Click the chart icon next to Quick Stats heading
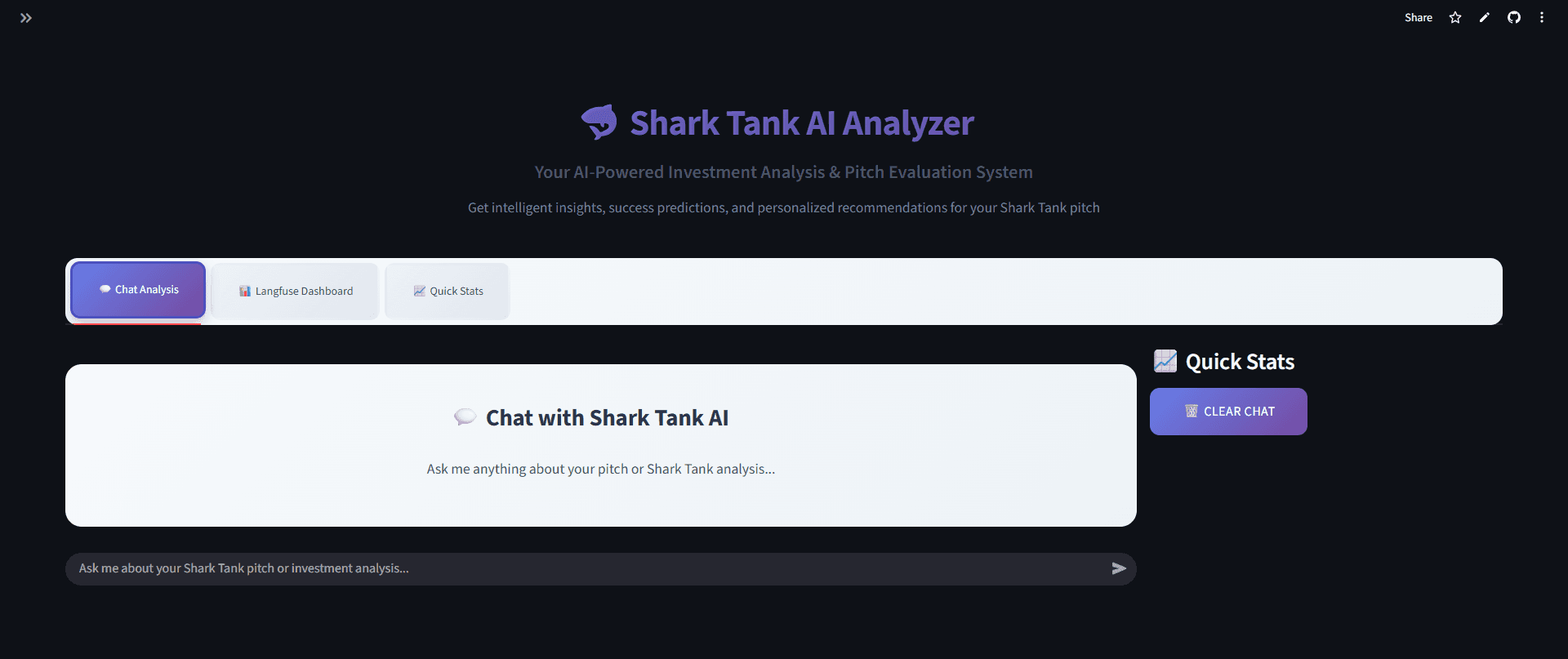This screenshot has height=659, width=1568. (x=1166, y=361)
